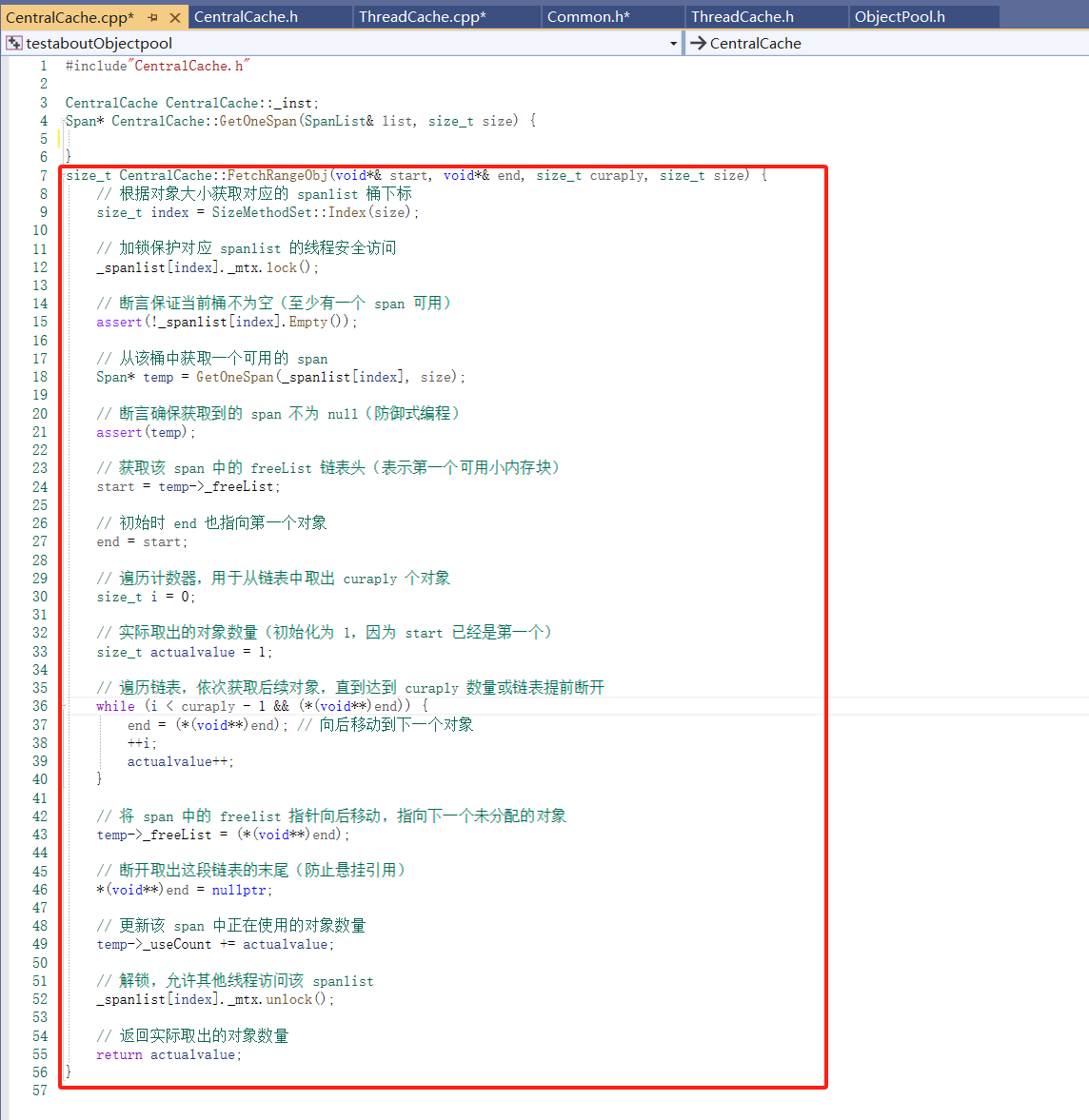Open the Common.h* tab
The height and width of the screenshot is (1120, 1089).
[589, 17]
